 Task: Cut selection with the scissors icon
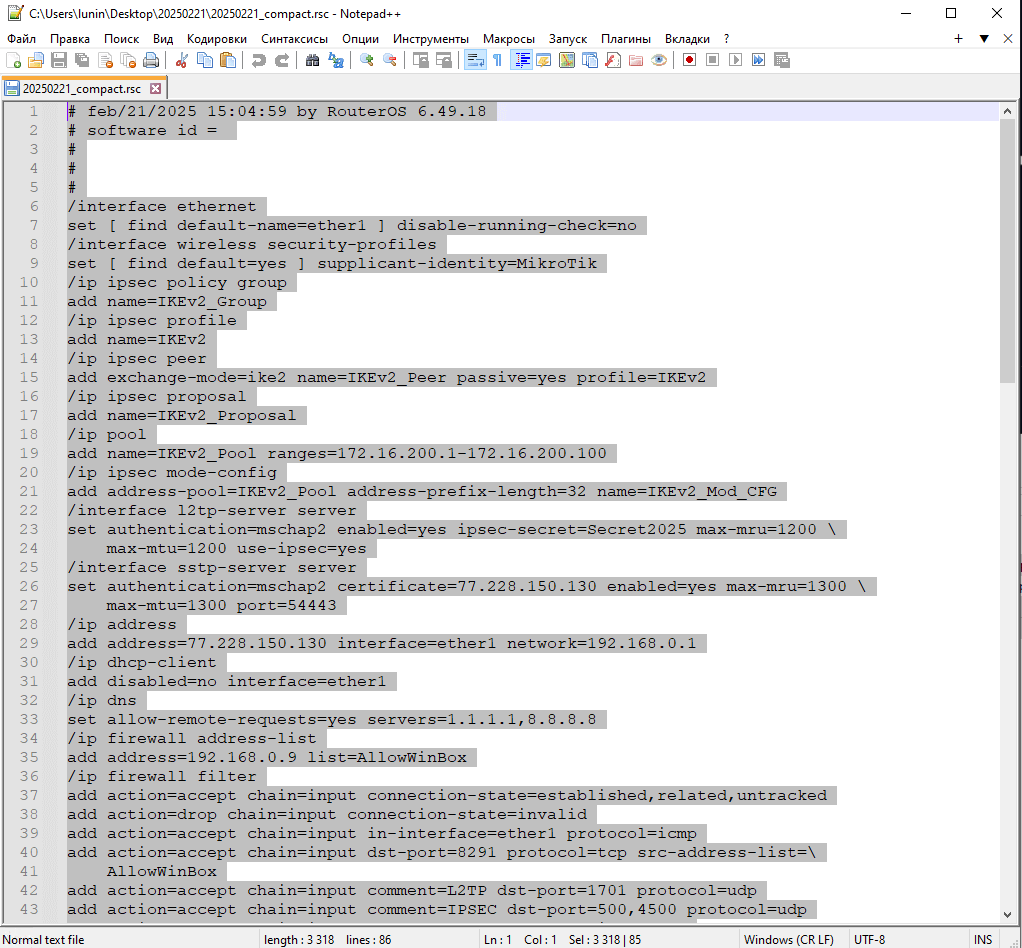[182, 61]
